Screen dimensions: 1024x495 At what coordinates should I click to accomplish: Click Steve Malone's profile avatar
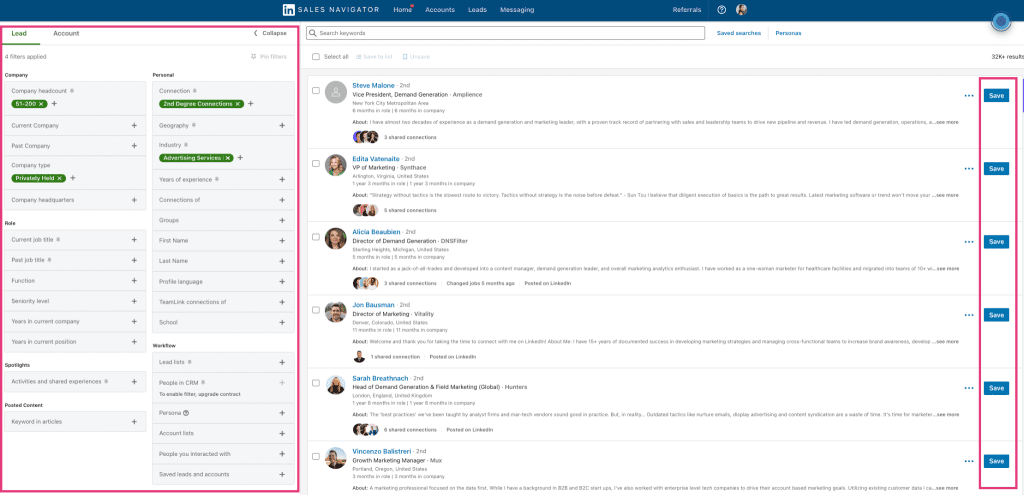335,92
